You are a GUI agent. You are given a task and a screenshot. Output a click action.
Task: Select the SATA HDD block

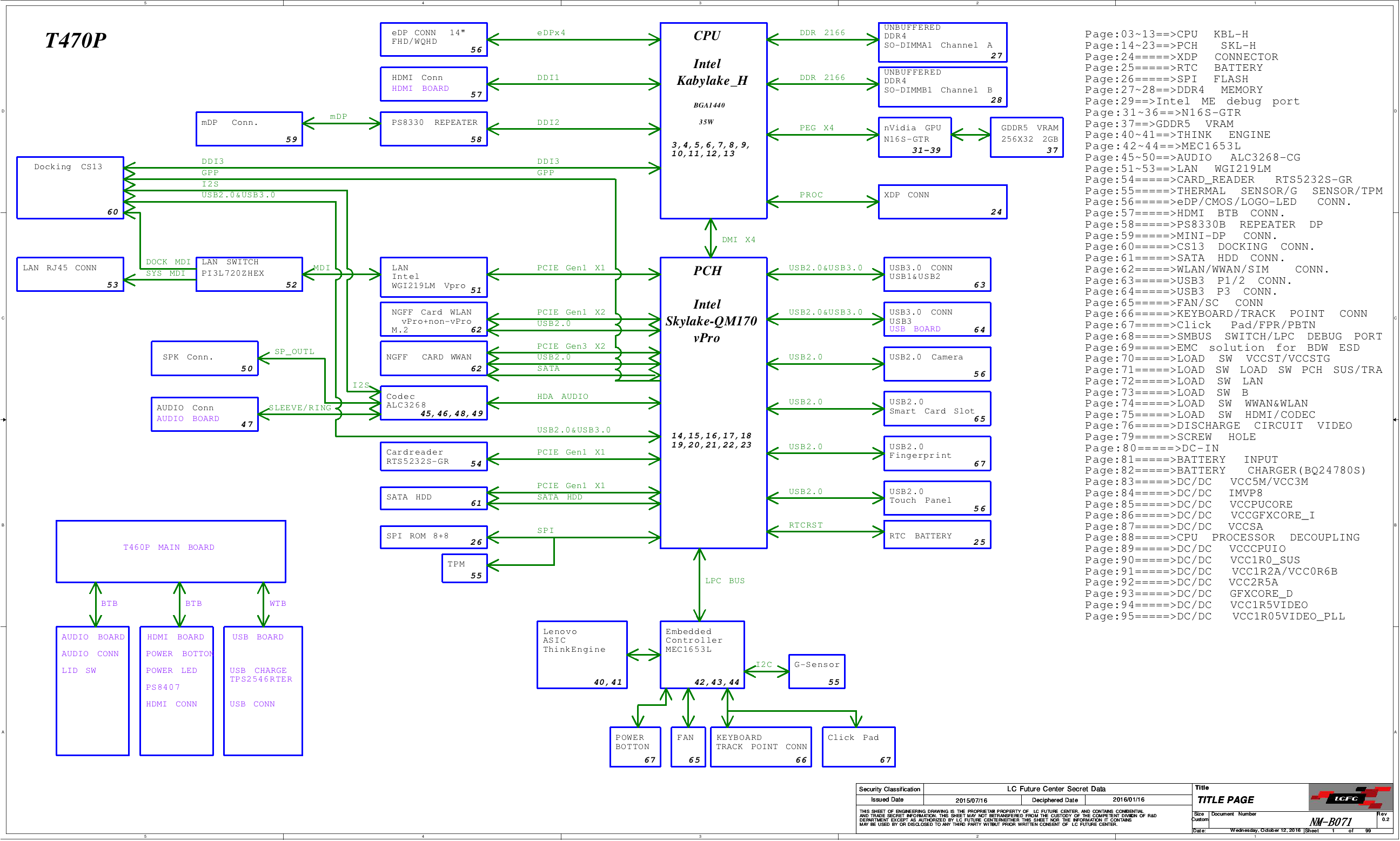pyautogui.click(x=433, y=498)
